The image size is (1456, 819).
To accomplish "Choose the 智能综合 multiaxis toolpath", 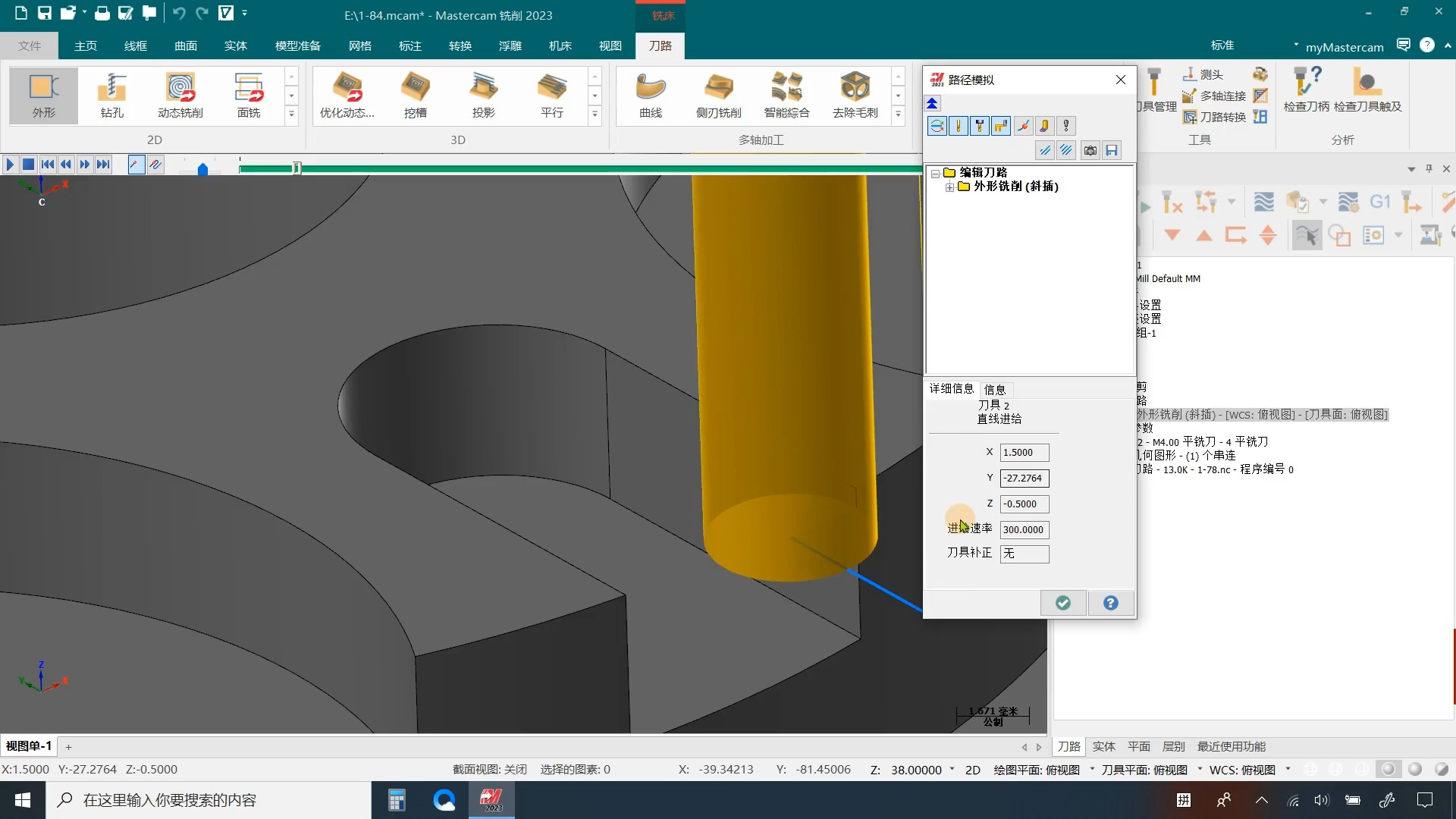I will (x=787, y=96).
